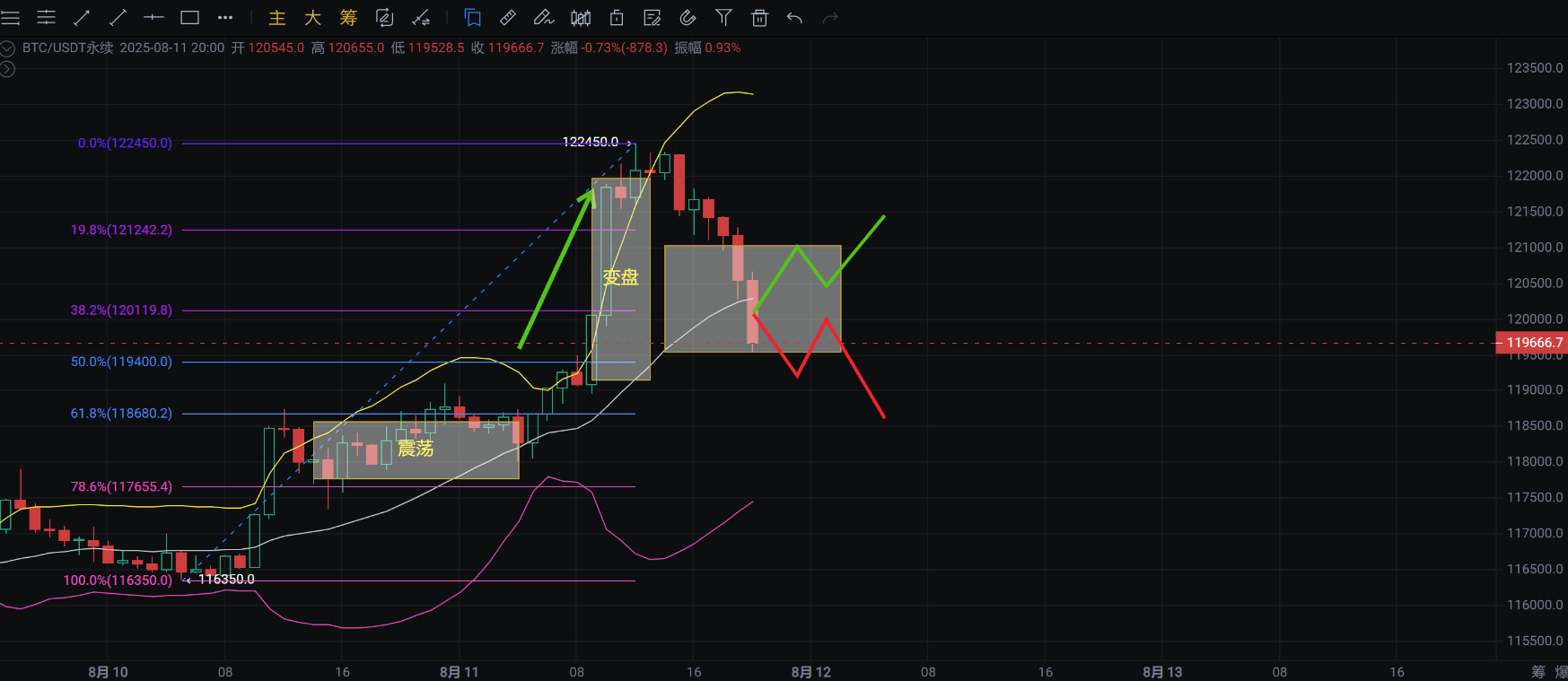Toggle the 筹 chip distribution in toolbar
Image resolution: width=1568 pixels, height=681 pixels.
[x=348, y=17]
